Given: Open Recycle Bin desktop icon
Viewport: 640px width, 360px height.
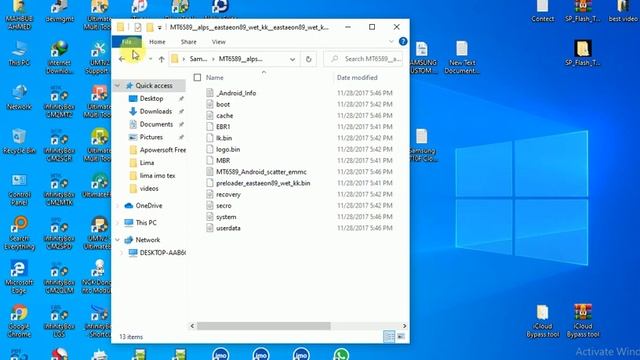Looking at the screenshot, I should pos(19,142).
